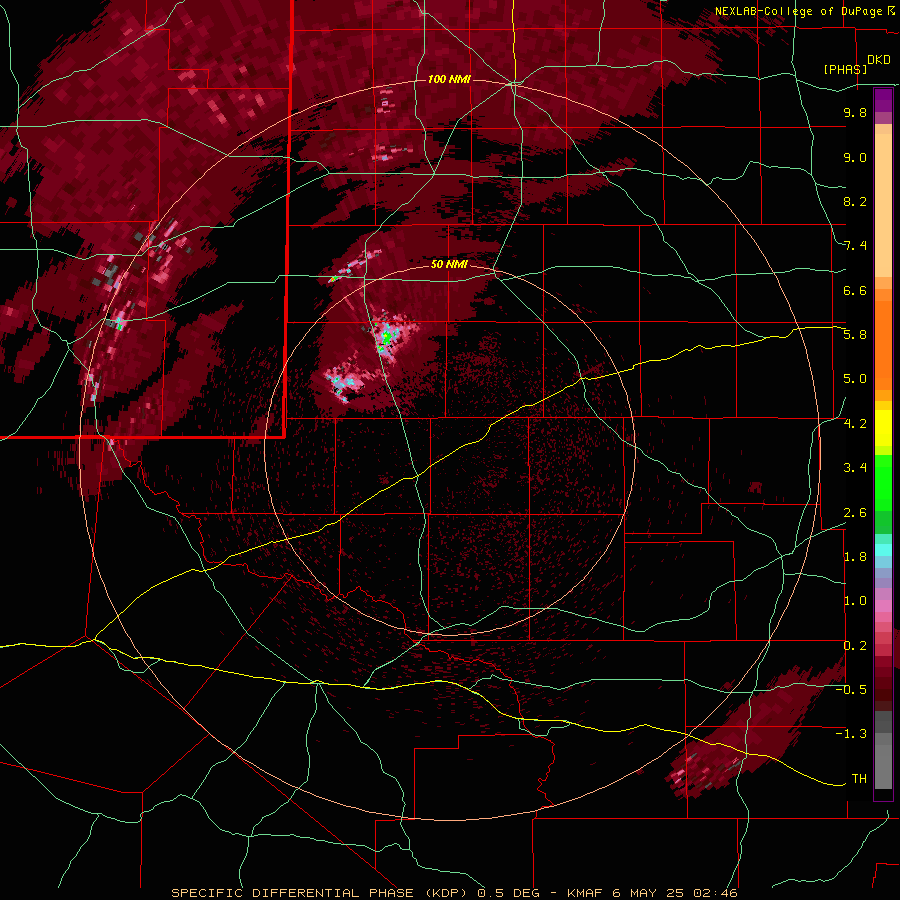Screen dimensions: 900x900
Task: Pick the yellow segment of the color bar
Action: 883,428
